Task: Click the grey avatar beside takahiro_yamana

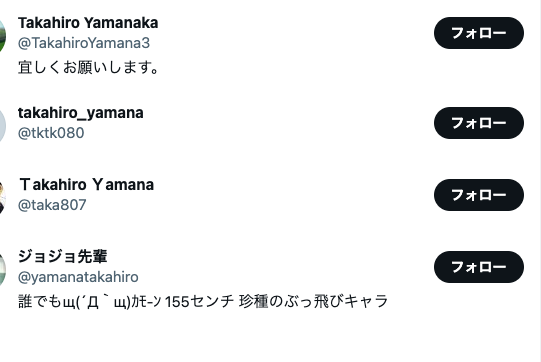Action: [2, 126]
